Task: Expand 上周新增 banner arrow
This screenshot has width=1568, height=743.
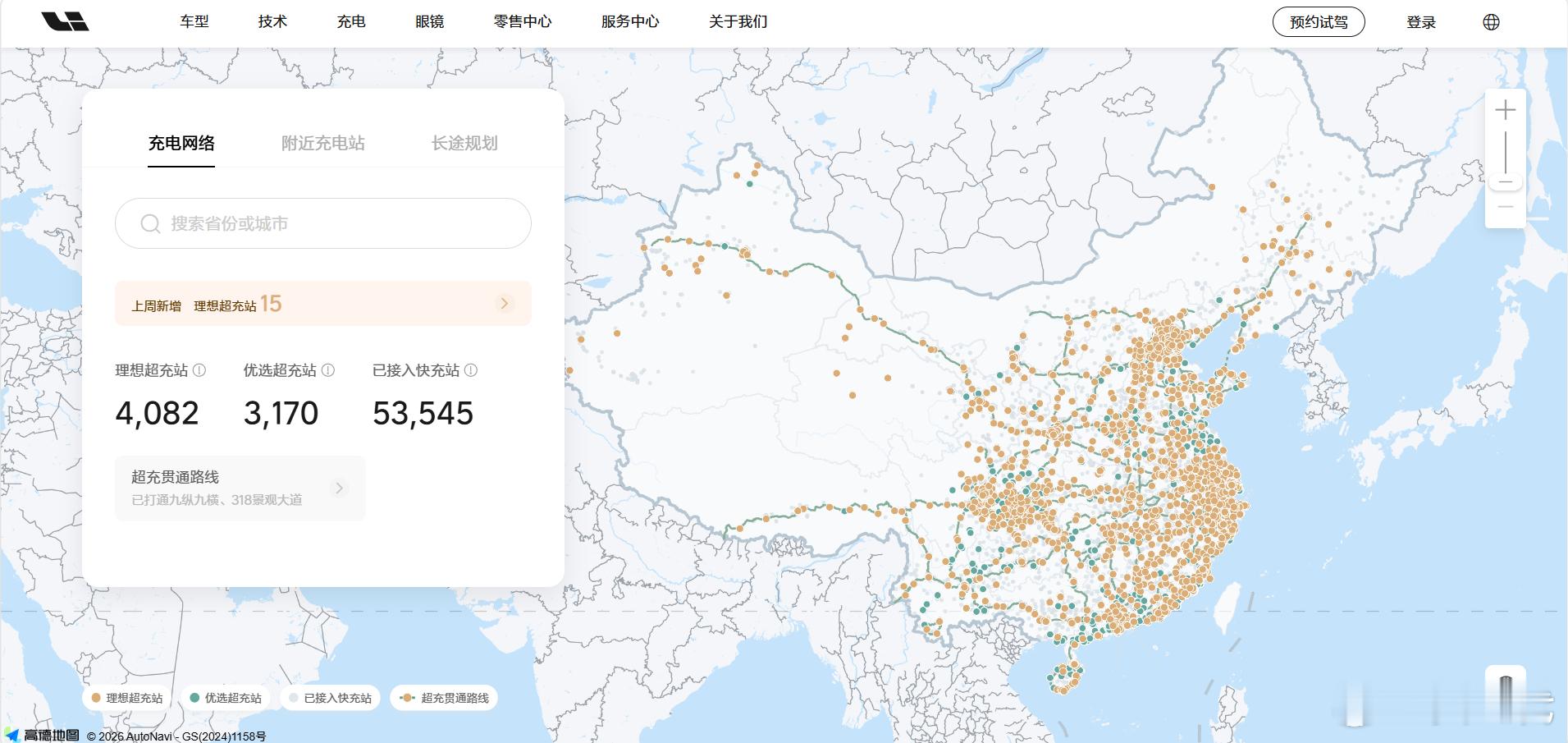Action: [x=505, y=304]
